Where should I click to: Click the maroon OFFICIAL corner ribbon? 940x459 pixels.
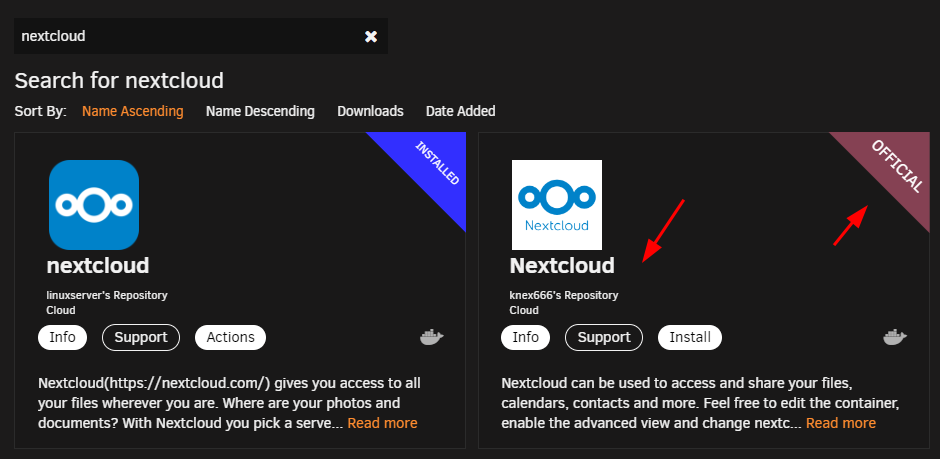pyautogui.click(x=896, y=165)
